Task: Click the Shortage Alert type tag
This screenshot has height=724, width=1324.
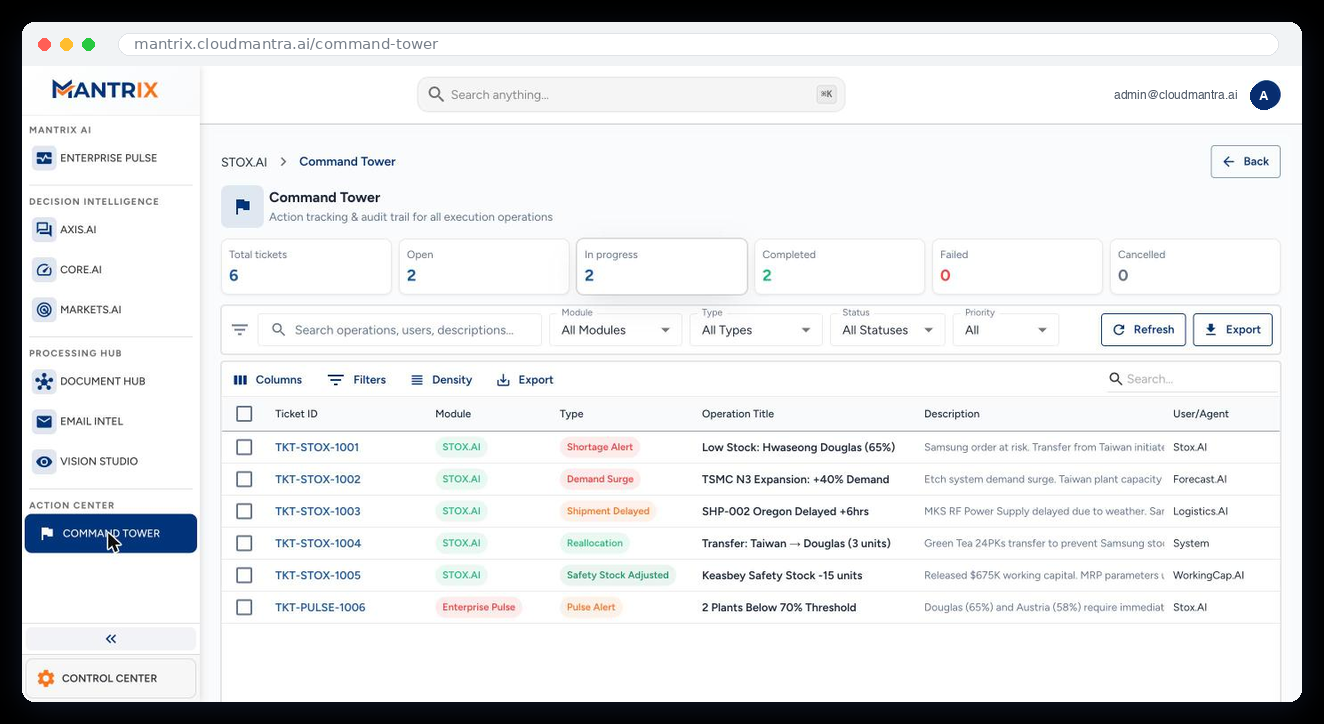Action: (600, 447)
